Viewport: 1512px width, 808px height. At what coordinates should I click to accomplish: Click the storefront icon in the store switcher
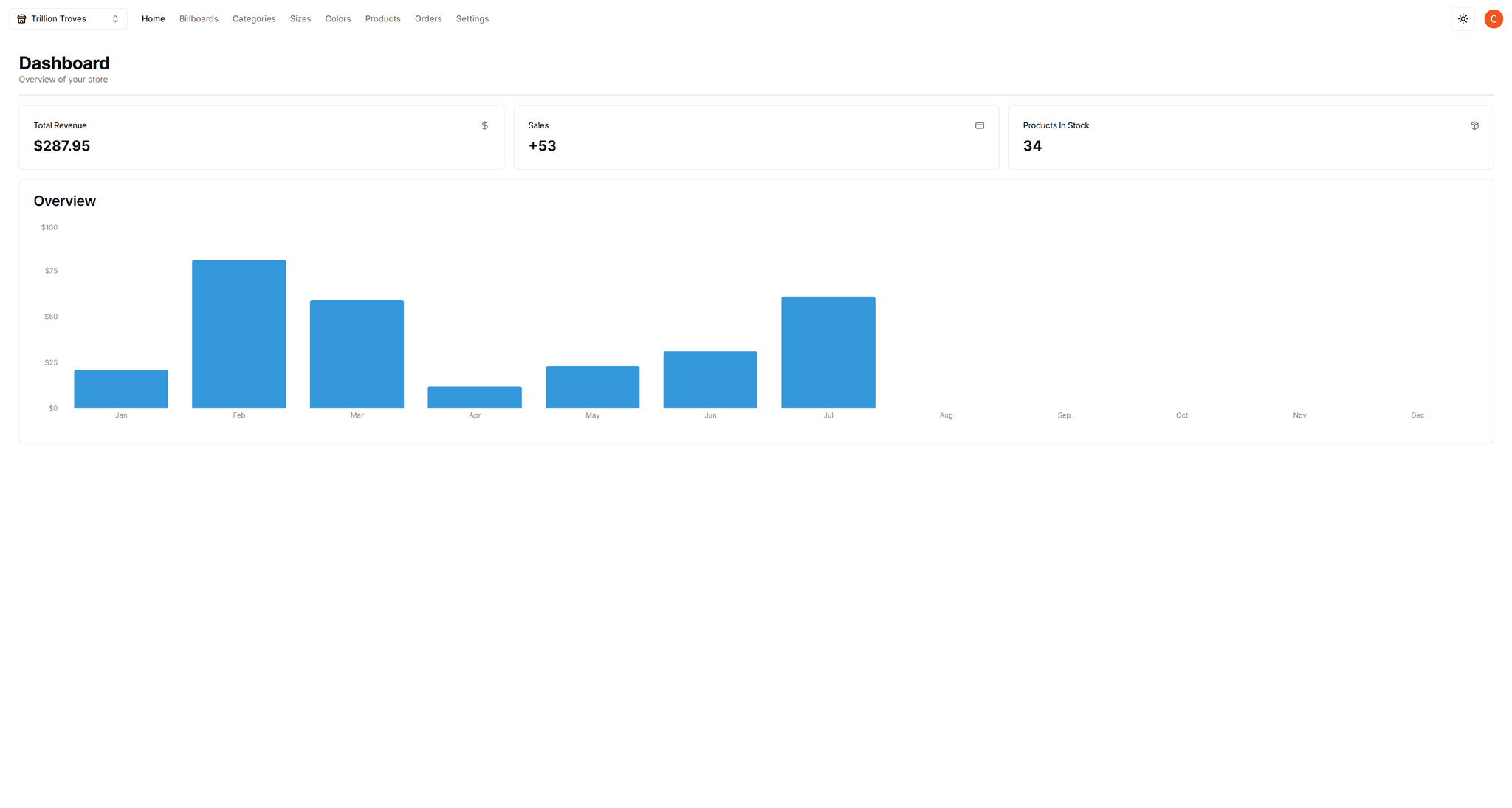21,18
